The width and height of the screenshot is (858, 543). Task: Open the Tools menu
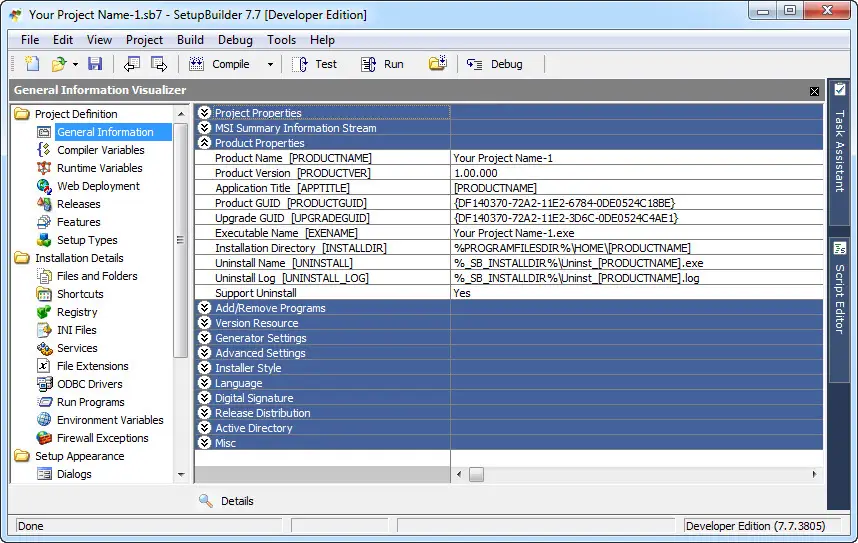(x=281, y=40)
